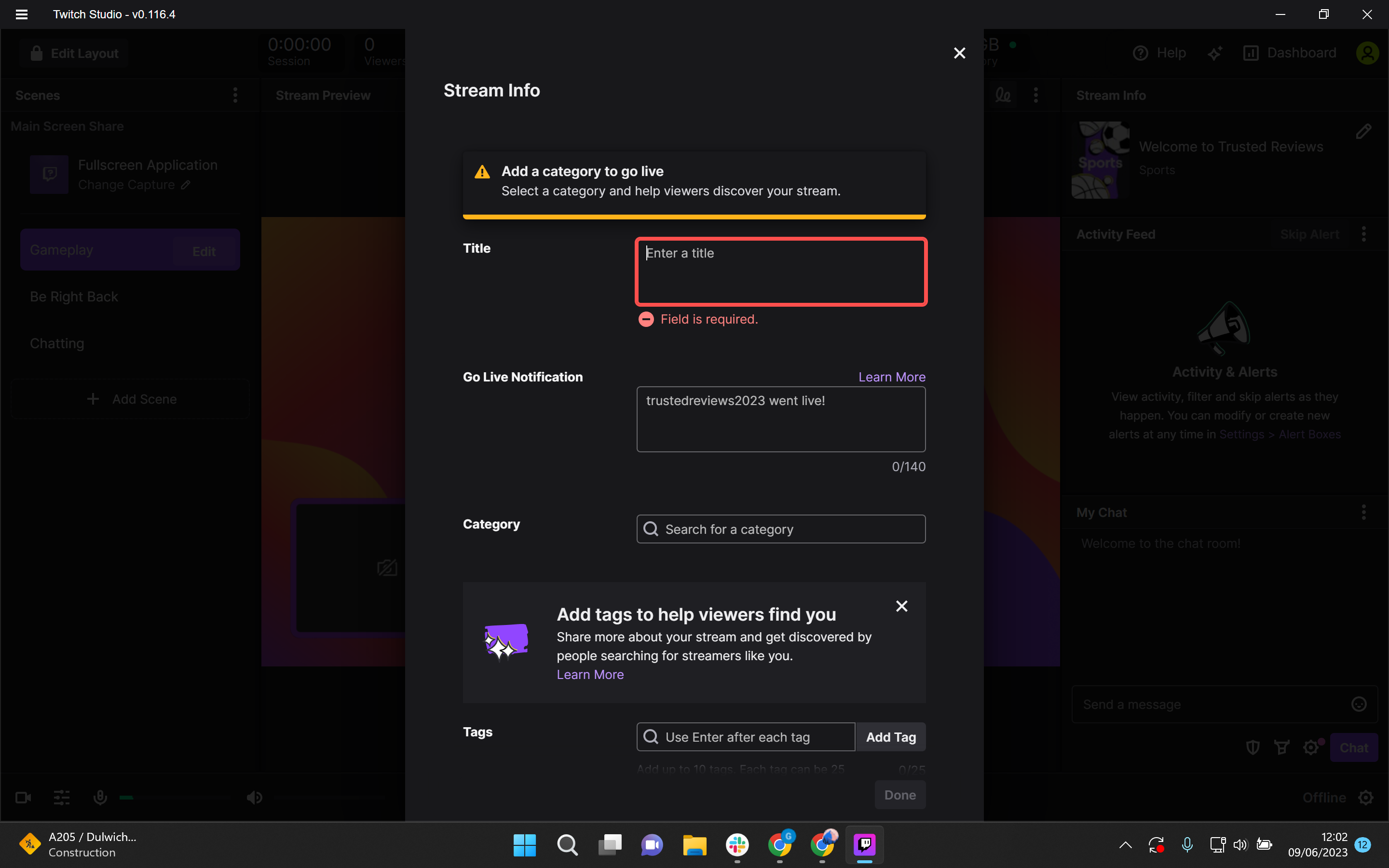Dismiss the Add tags banner

902,606
